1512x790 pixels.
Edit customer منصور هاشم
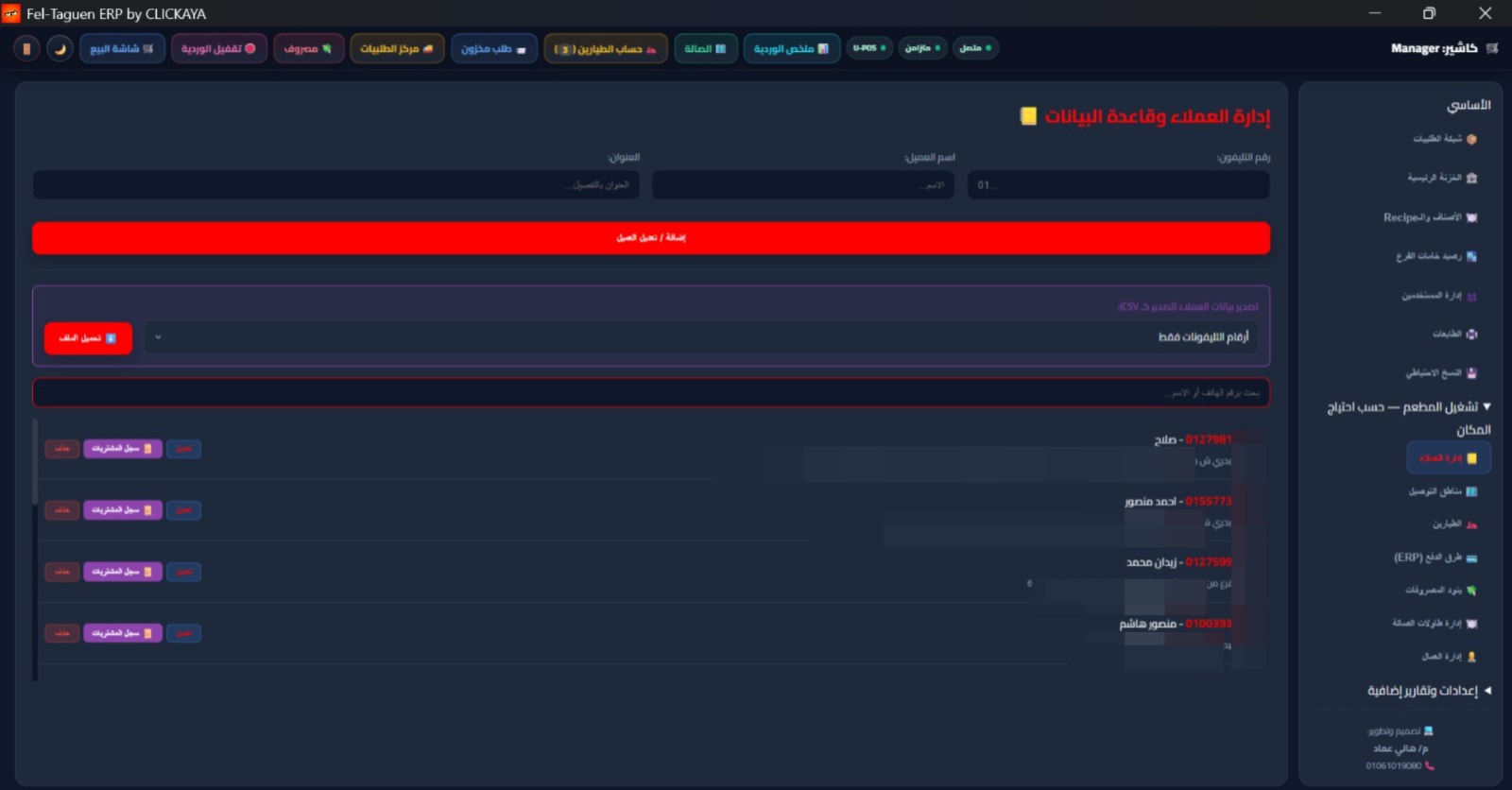click(x=183, y=633)
